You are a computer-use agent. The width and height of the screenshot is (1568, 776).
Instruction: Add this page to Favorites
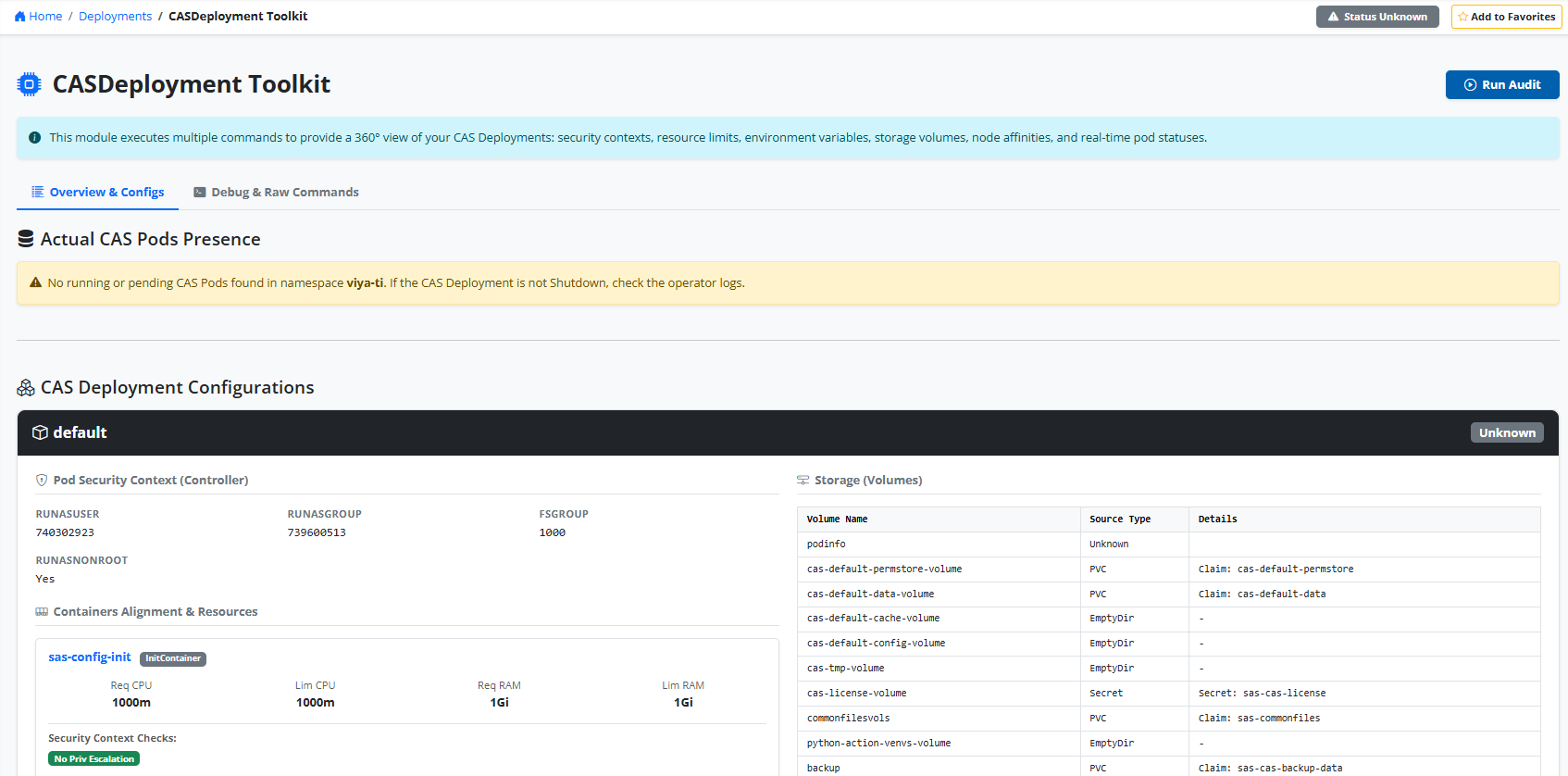coord(1506,17)
